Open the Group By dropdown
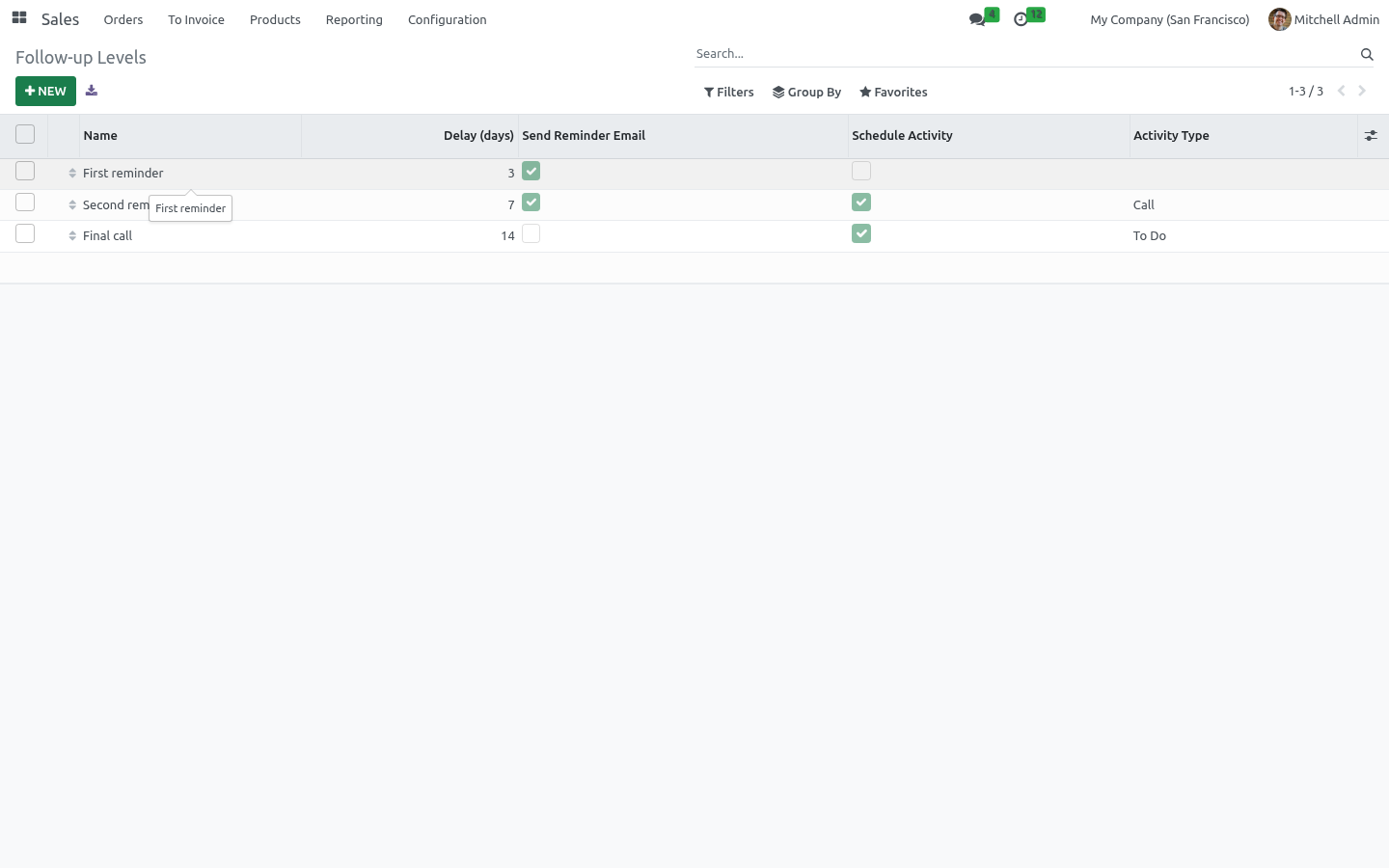This screenshot has height=868, width=1389. pos(807,93)
